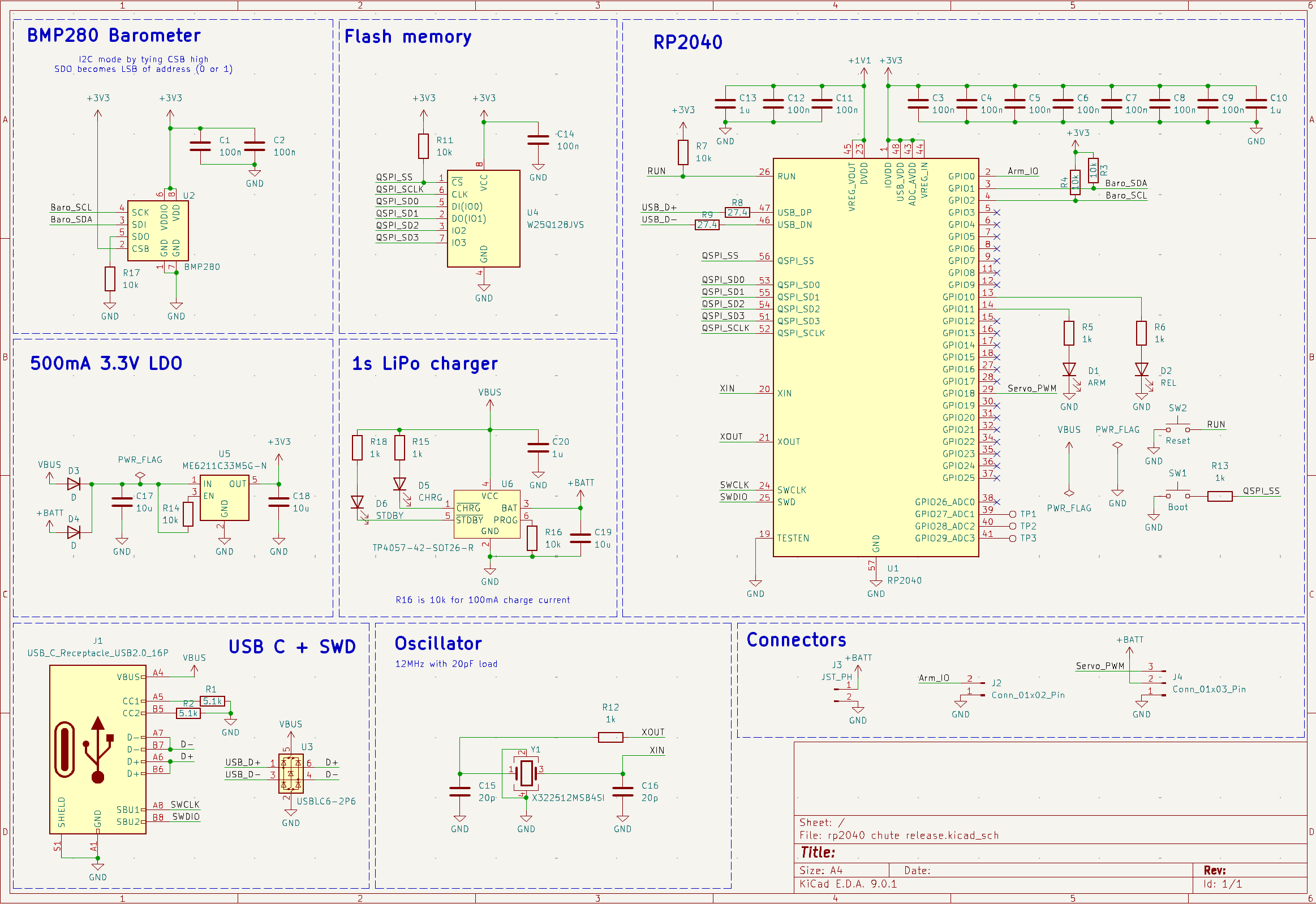
Task: Select the D1 ARM LED symbol
Action: [x=1068, y=370]
